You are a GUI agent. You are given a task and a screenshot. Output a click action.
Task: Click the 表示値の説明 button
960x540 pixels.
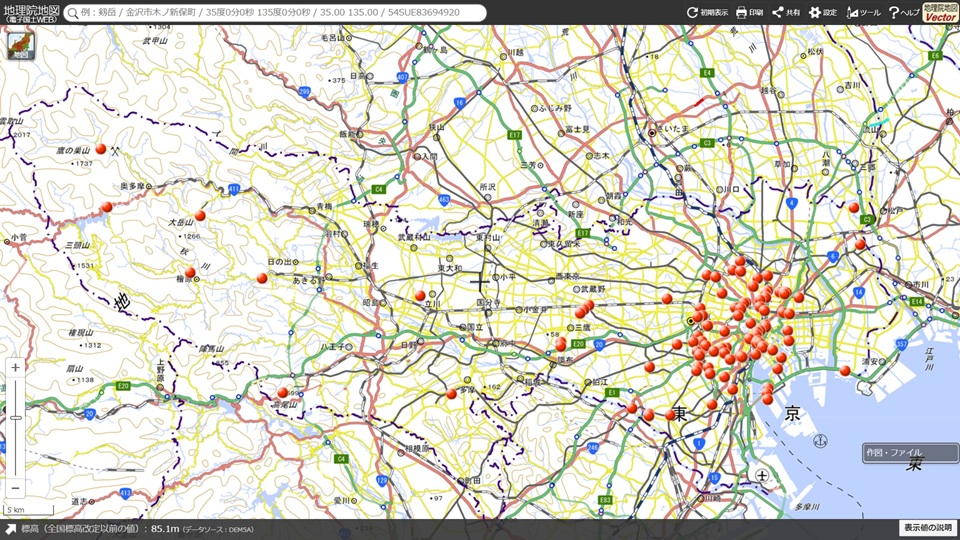[928, 528]
